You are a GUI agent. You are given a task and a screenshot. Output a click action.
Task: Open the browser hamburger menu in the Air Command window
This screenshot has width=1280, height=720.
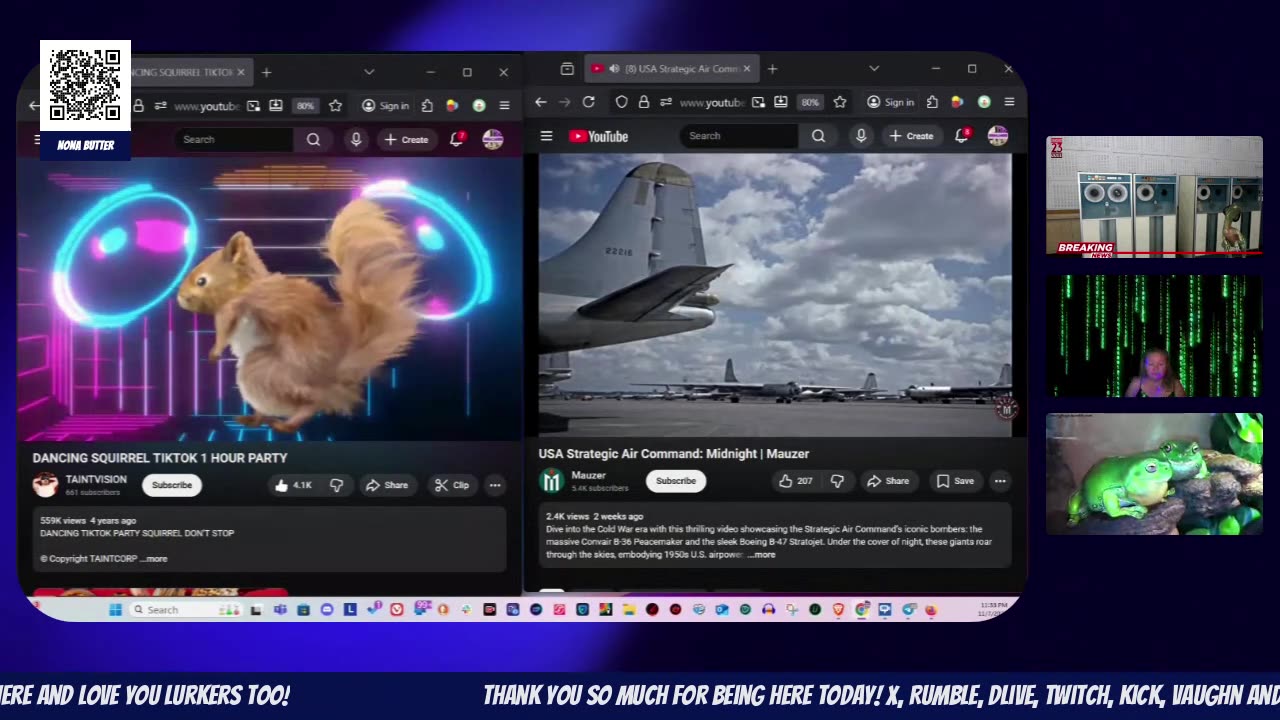tap(1009, 102)
